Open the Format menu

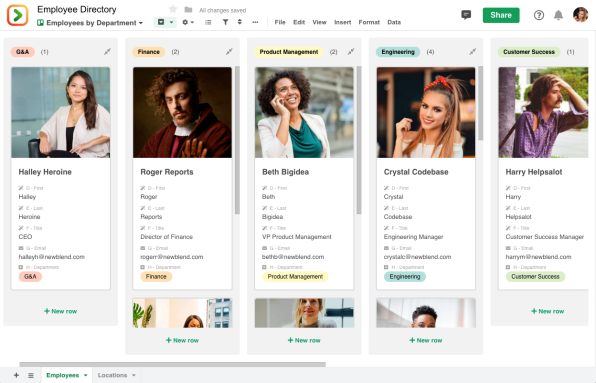pos(369,22)
